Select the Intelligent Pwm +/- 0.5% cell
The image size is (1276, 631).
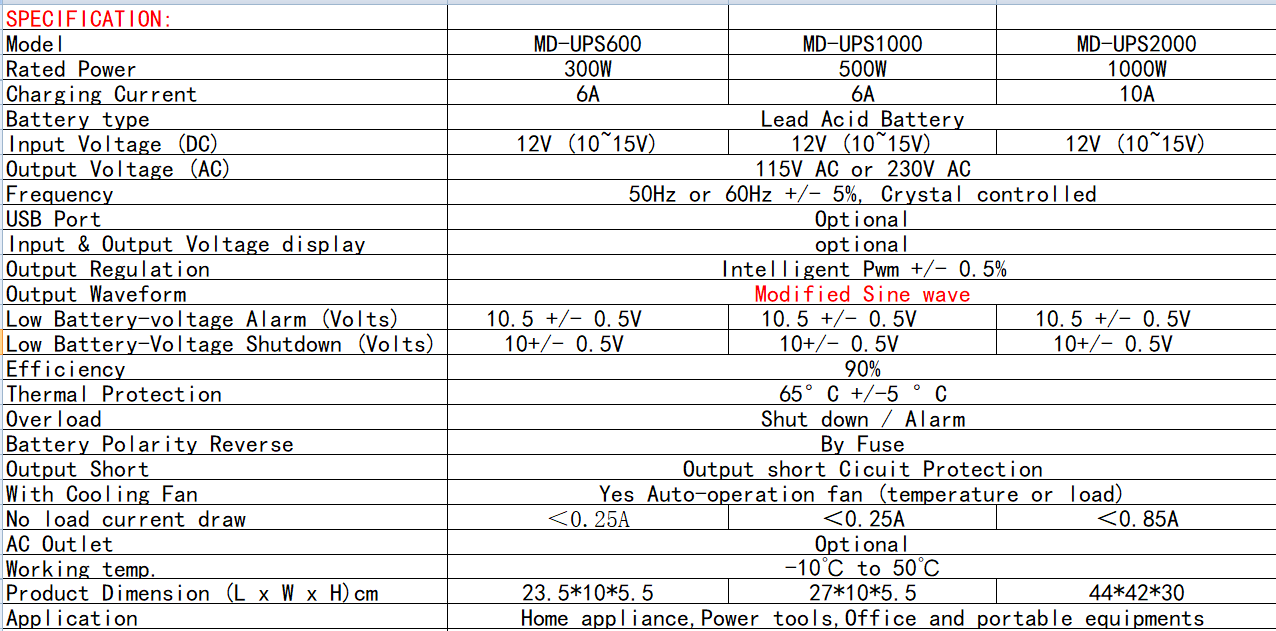pos(862,269)
